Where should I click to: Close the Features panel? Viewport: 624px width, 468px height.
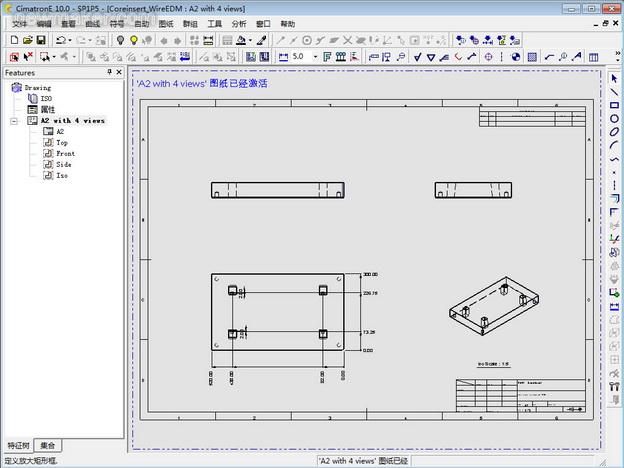119,72
